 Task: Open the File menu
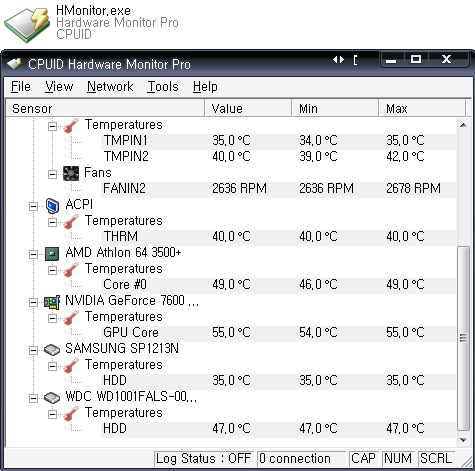coord(21,87)
